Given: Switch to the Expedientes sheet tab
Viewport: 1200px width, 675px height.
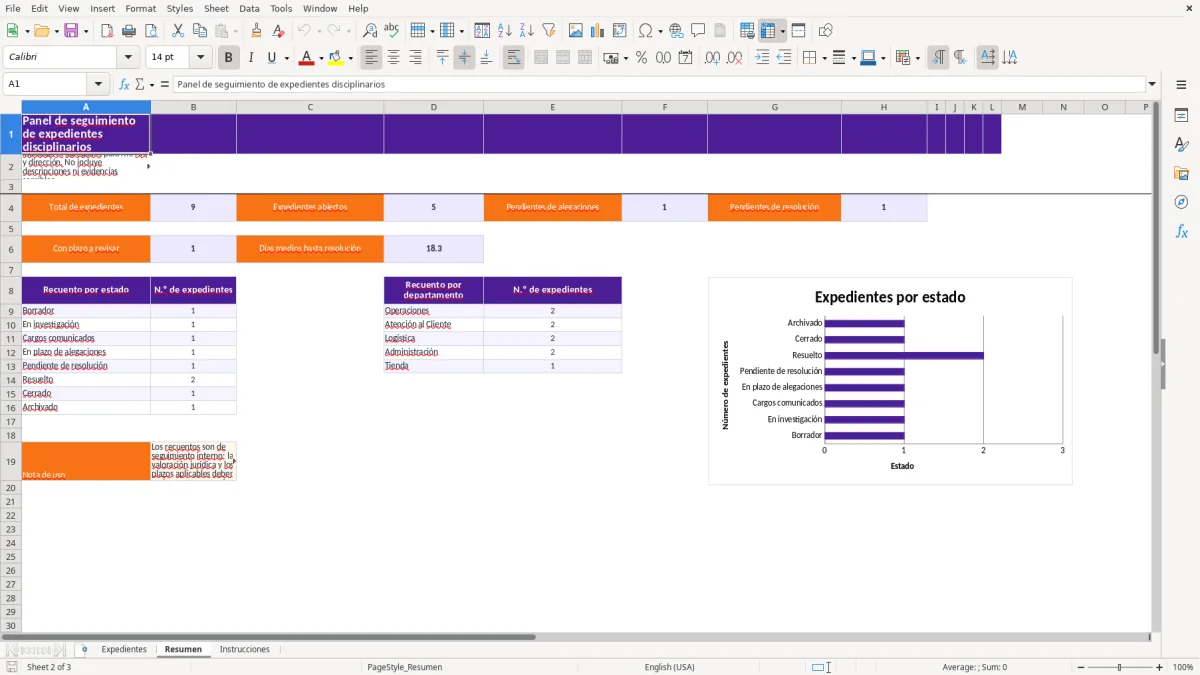Looking at the screenshot, I should [124, 649].
